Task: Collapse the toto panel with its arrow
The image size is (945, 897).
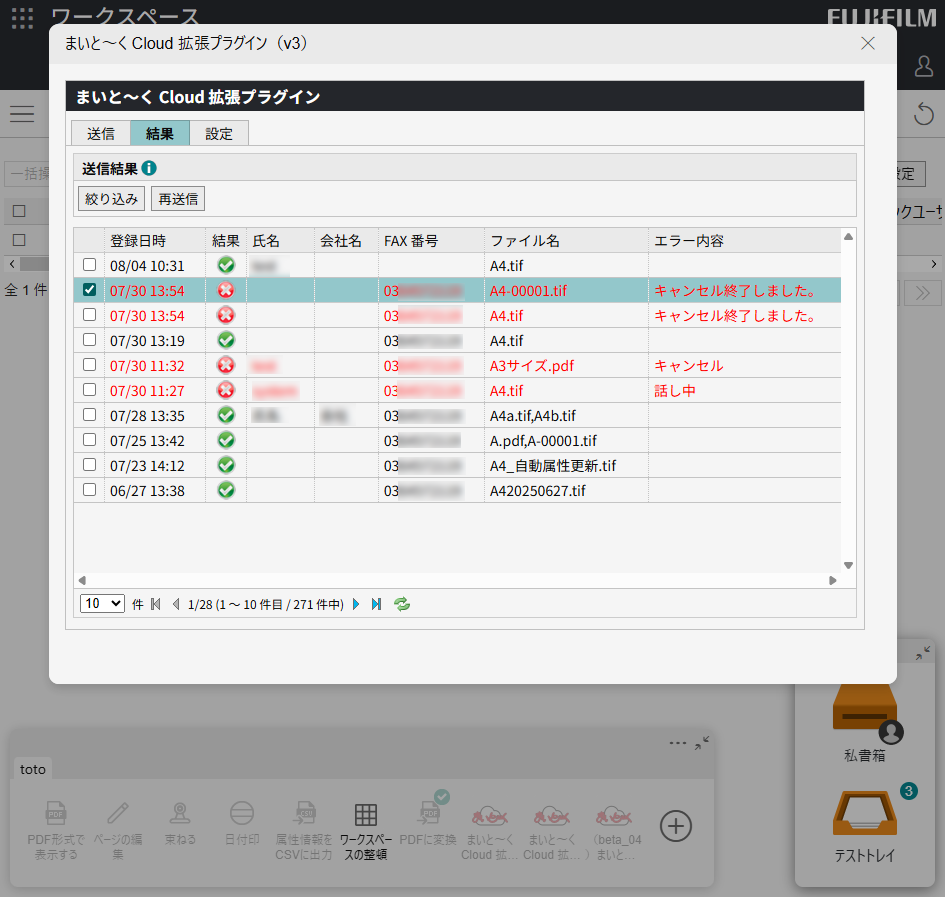Action: click(x=703, y=742)
